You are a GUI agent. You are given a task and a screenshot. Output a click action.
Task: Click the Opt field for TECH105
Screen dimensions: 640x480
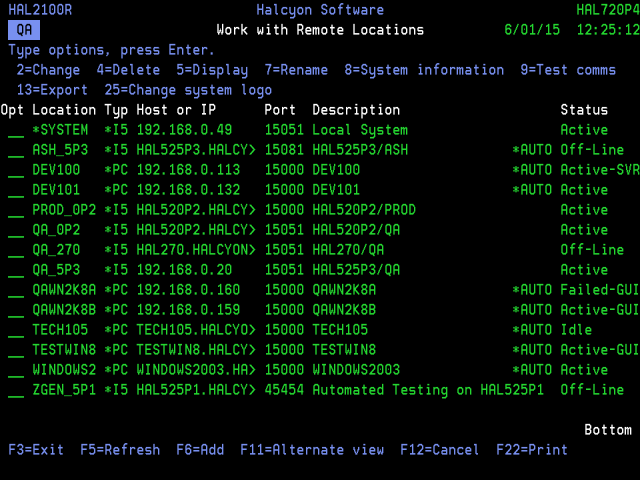point(16,330)
